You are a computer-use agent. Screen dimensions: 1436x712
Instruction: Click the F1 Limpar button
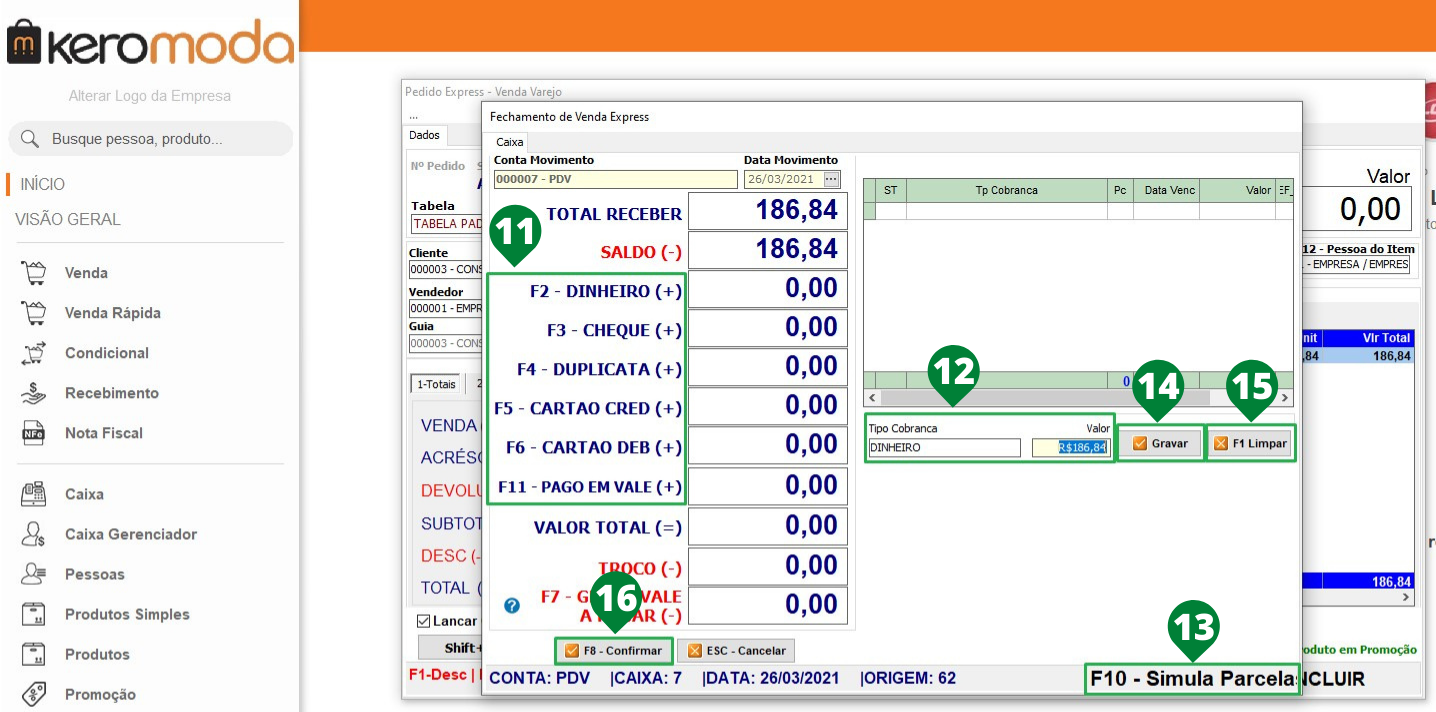1250,443
